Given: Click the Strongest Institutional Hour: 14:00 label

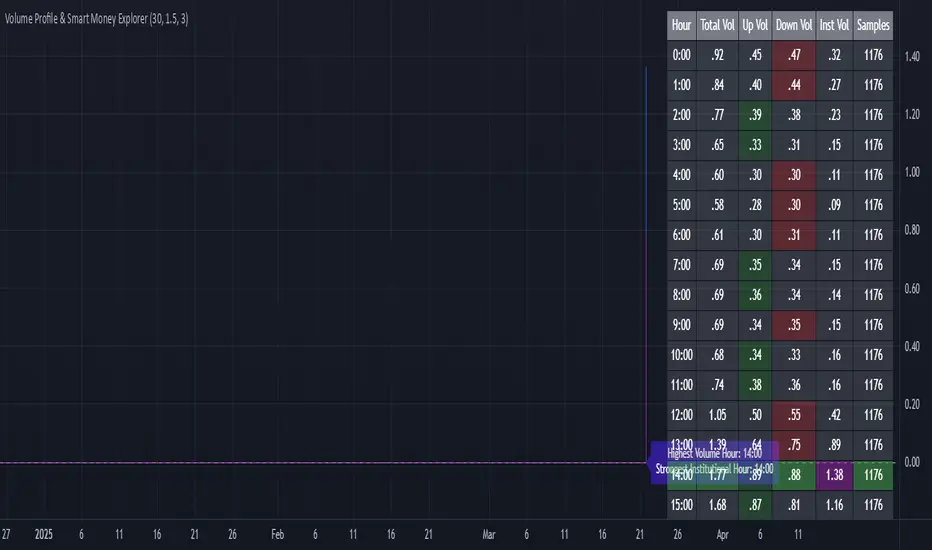Looking at the screenshot, I should point(714,469).
